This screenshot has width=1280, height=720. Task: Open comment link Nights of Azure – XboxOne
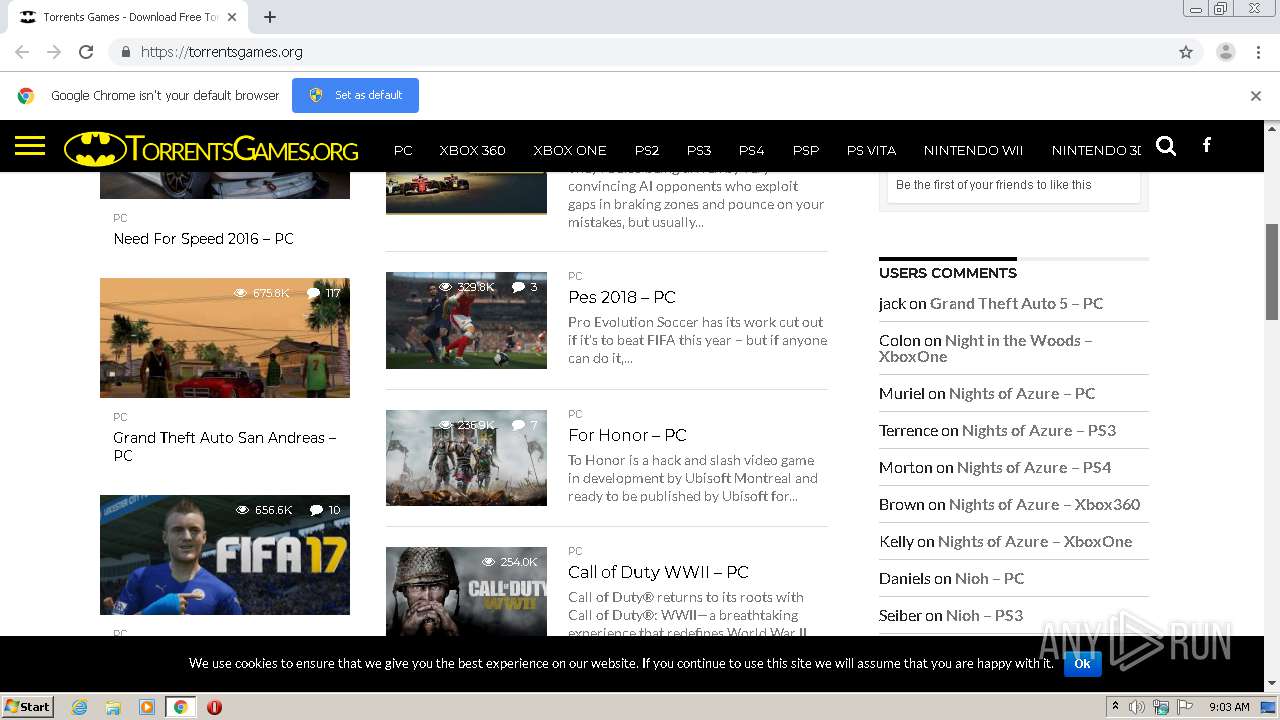click(1035, 541)
